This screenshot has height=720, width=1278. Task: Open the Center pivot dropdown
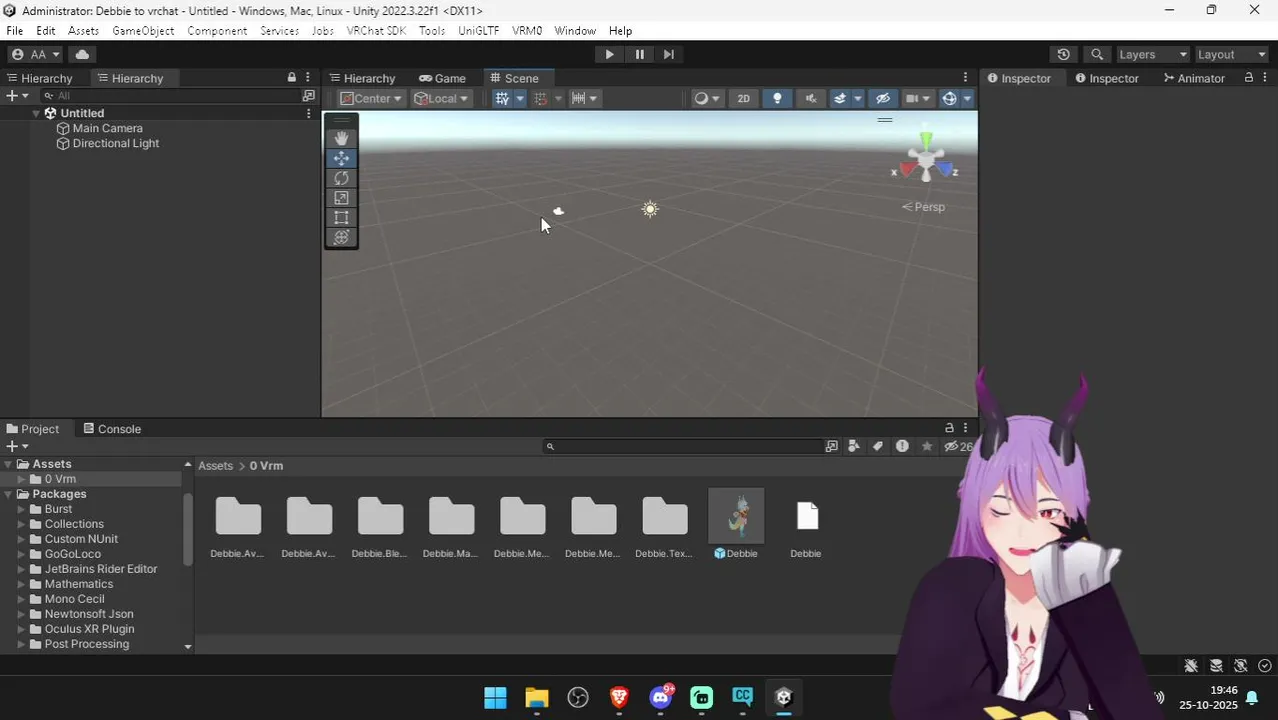click(x=370, y=98)
